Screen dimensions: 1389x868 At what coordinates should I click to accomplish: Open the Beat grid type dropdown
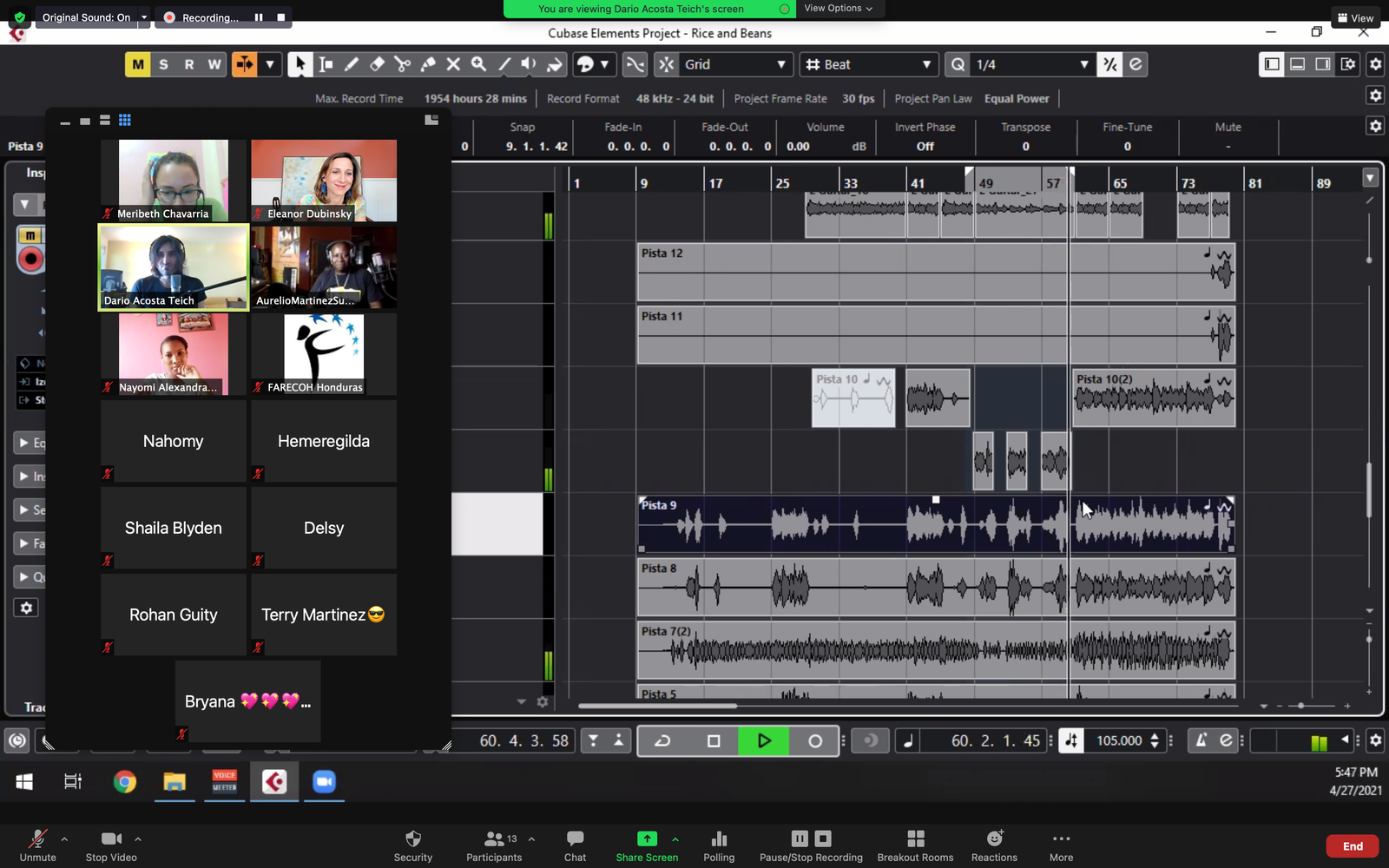tap(869, 64)
